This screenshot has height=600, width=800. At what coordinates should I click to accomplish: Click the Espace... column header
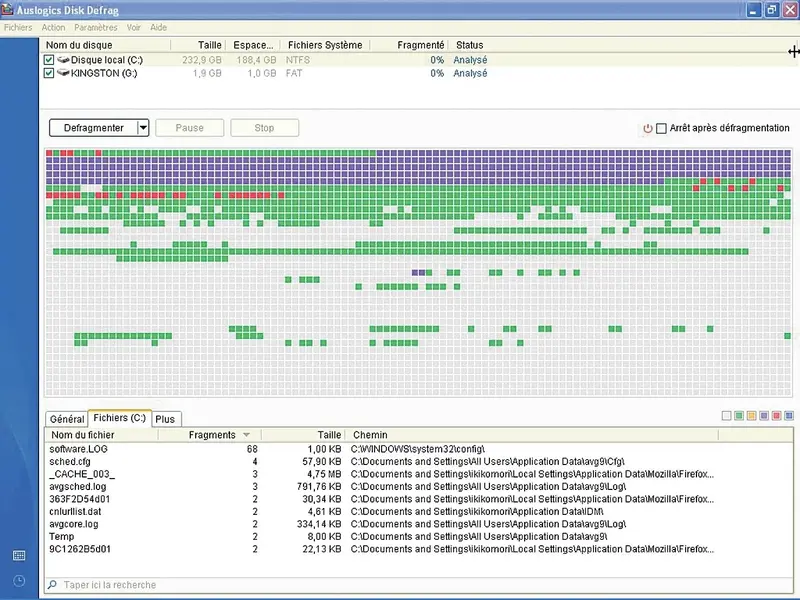pyautogui.click(x=253, y=45)
